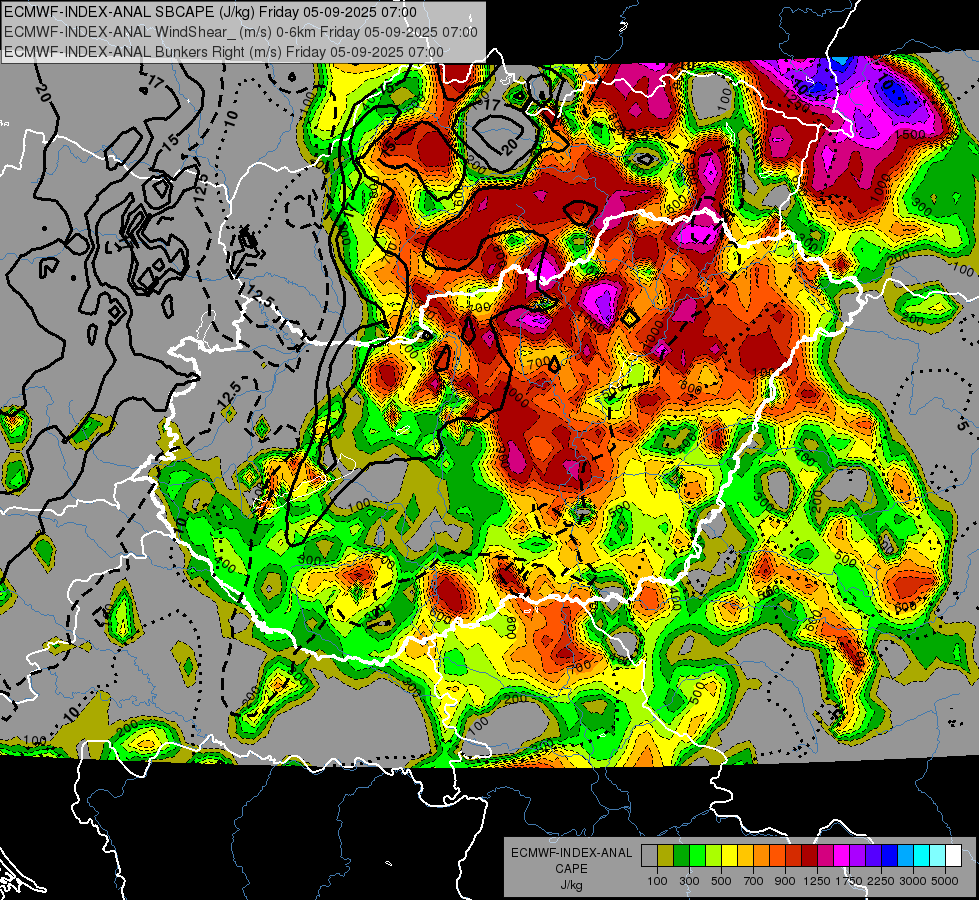Select the deep blue legend swatch
The image size is (979, 900).
click(890, 855)
